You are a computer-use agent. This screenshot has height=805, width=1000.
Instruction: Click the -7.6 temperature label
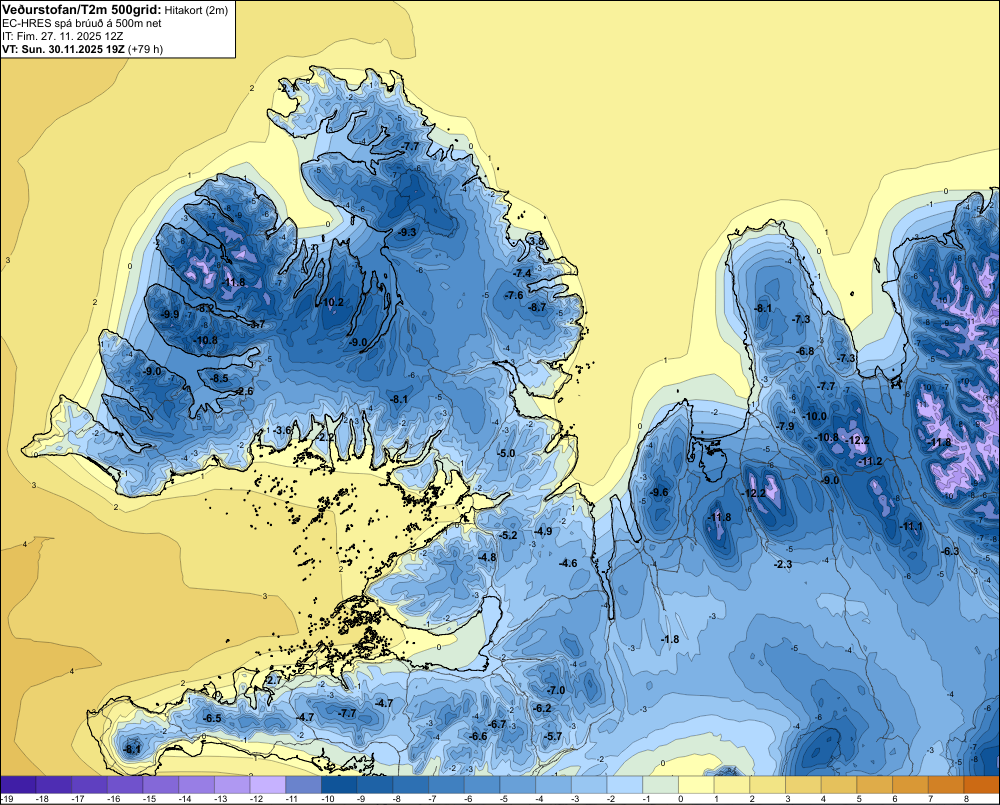[514, 295]
